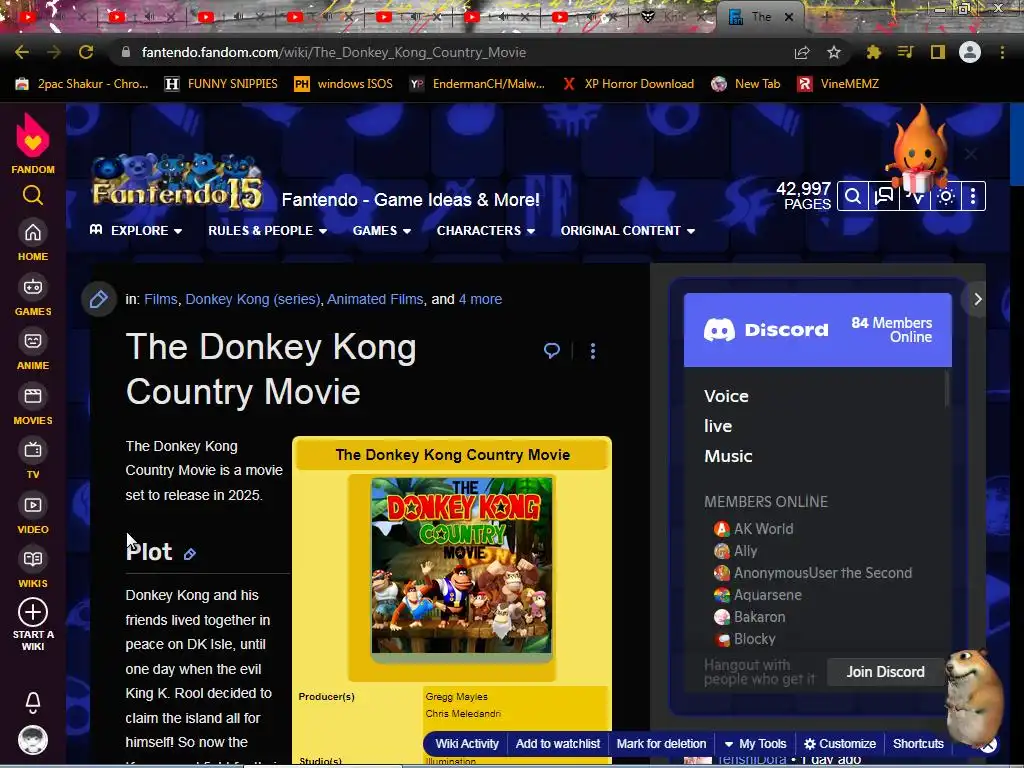Screen dimensions: 1024x768
Task: Reload the page in the browser
Action: [86, 52]
